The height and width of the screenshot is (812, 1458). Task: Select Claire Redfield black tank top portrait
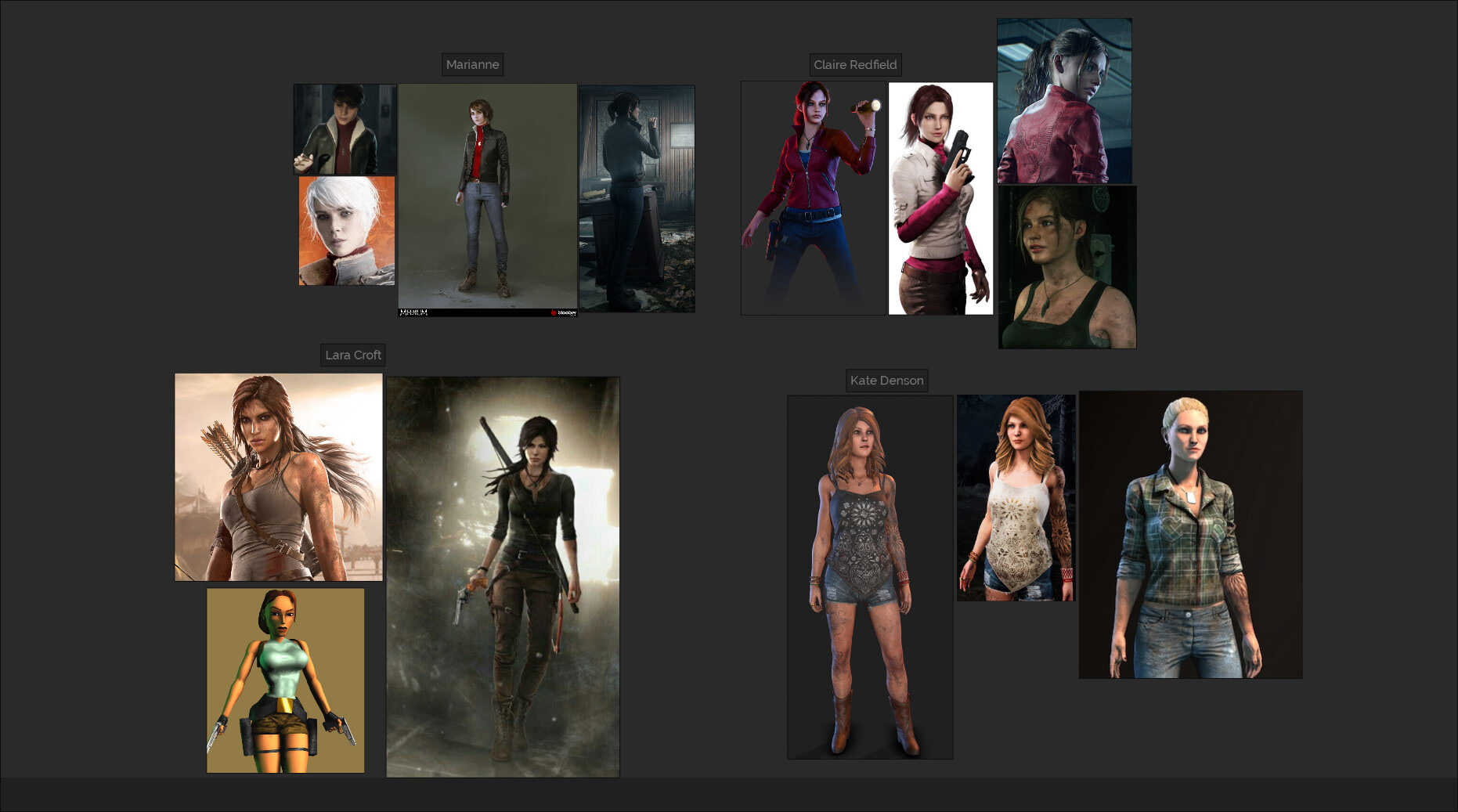click(x=1067, y=267)
